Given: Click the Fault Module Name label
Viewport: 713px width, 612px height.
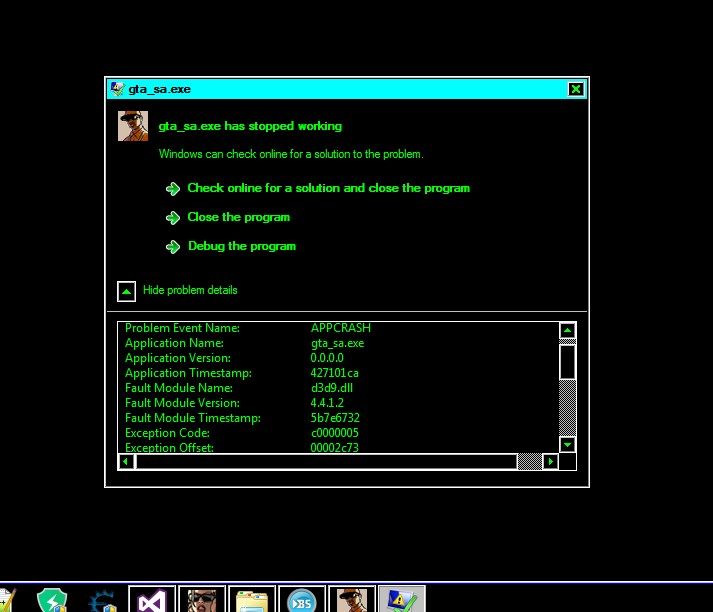Looking at the screenshot, I should tap(179, 388).
